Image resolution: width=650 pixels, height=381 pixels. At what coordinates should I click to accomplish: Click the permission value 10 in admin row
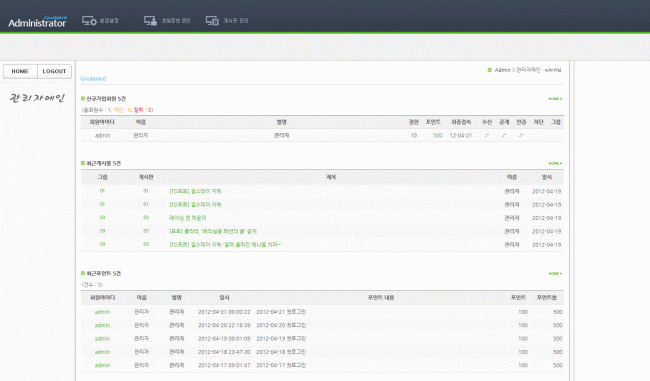413,136
